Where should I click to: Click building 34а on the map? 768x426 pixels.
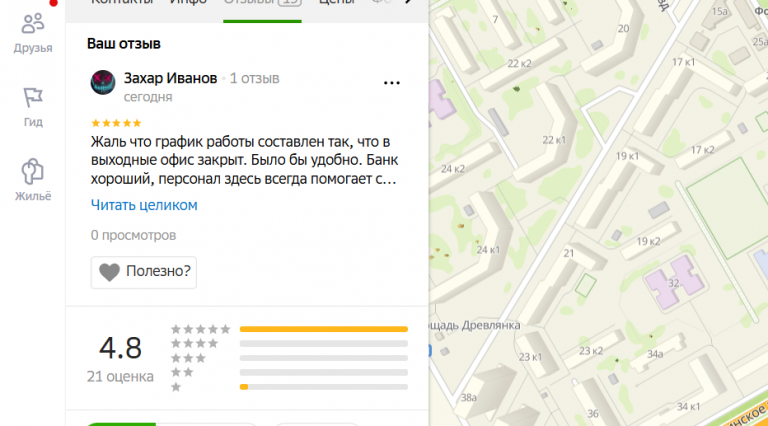[656, 354]
